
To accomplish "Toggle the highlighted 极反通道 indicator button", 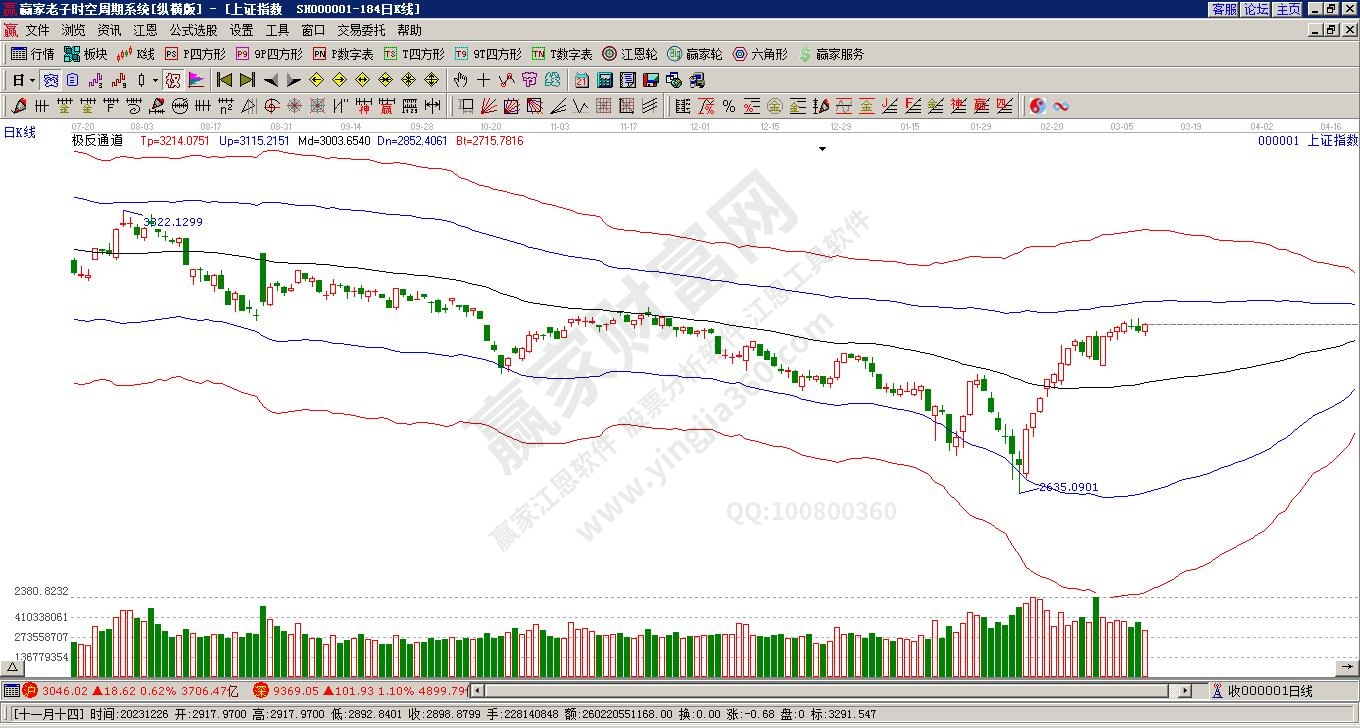I will click(x=173, y=80).
